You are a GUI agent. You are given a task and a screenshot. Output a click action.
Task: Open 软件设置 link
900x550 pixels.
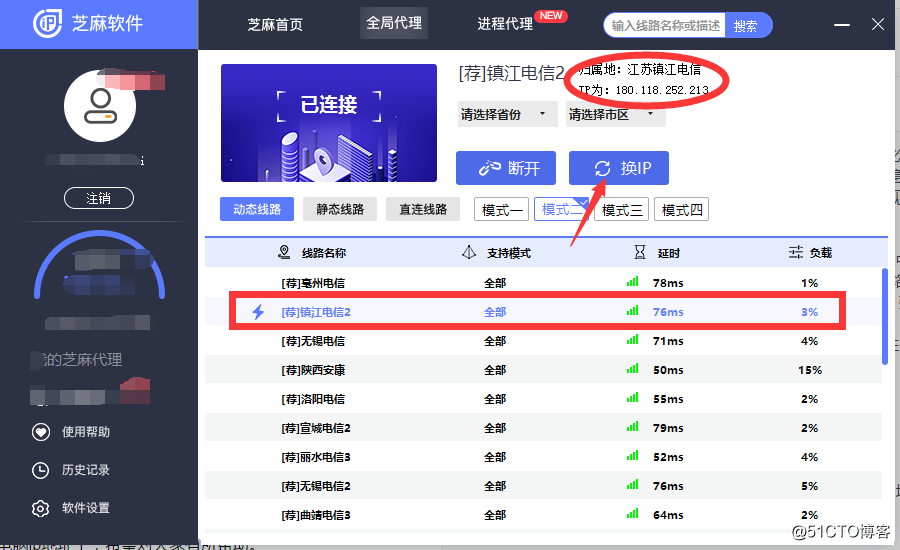(86, 508)
